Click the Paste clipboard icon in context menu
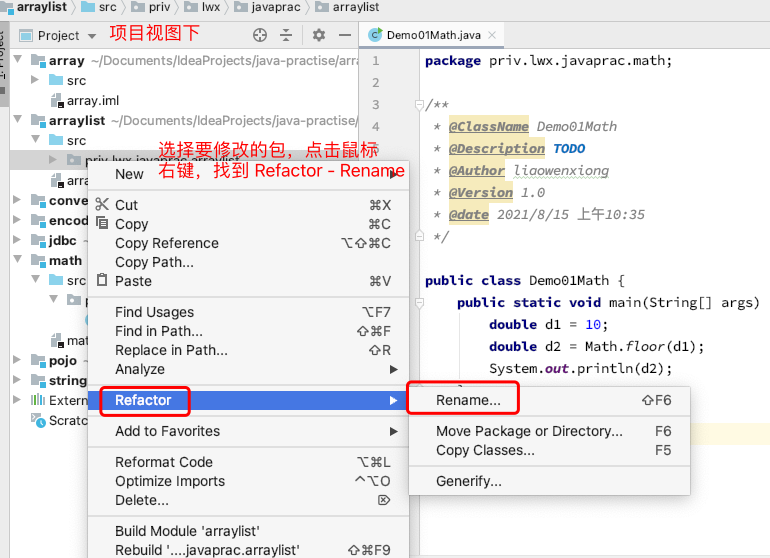This screenshot has height=558, width=770. (102, 280)
